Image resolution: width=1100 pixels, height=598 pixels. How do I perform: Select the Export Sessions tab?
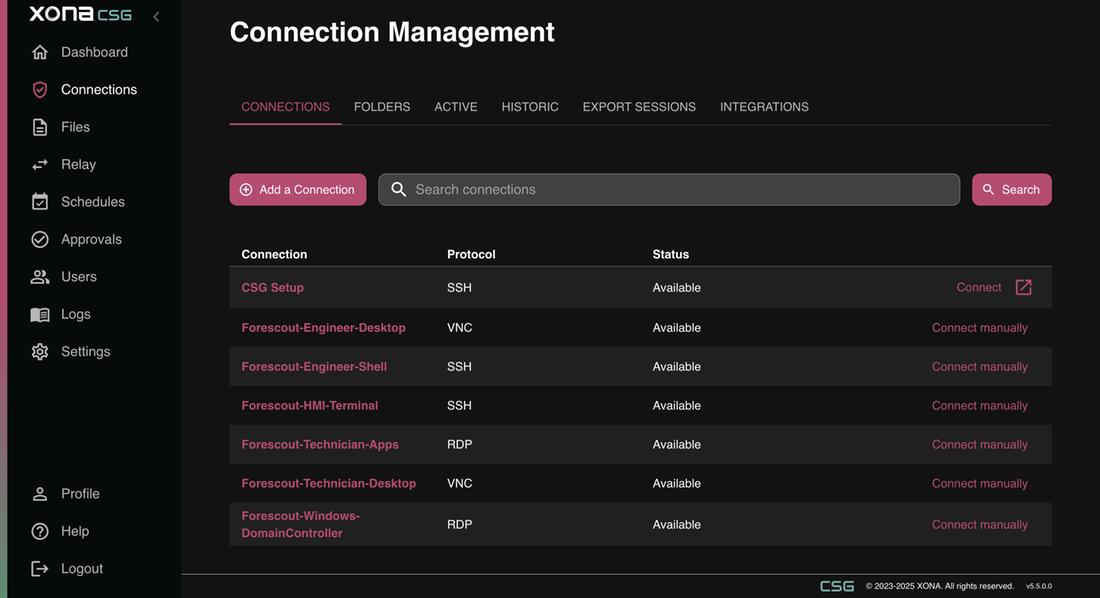639,107
